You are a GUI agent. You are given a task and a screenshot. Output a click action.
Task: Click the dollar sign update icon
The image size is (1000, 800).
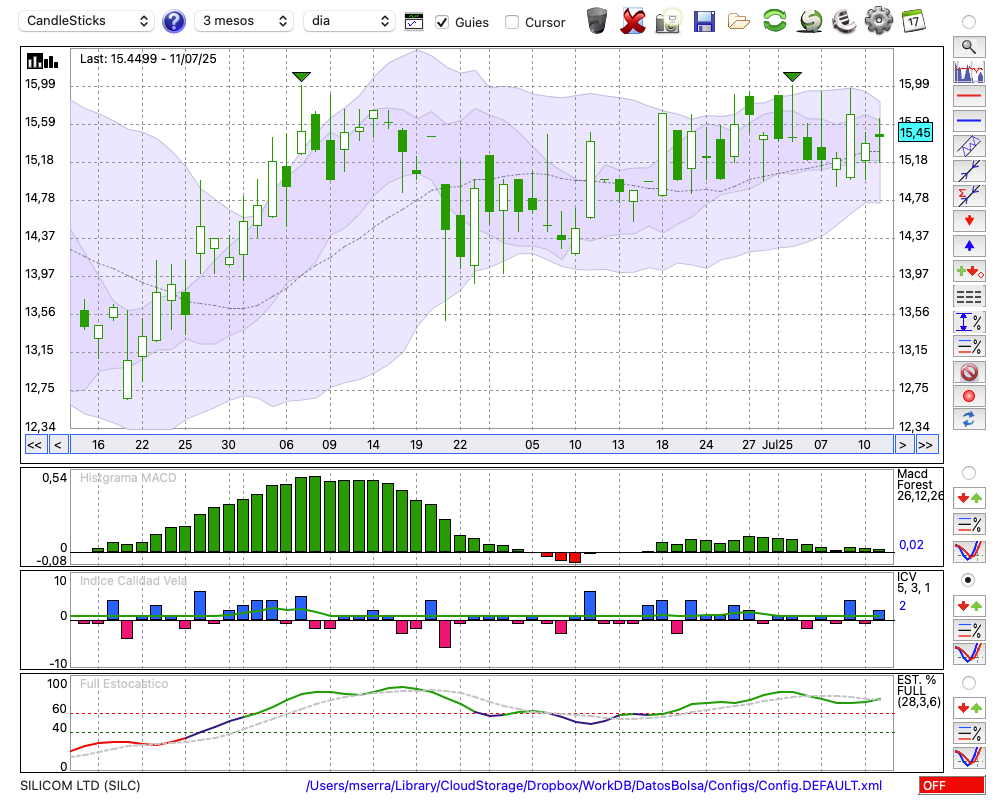tap(810, 21)
